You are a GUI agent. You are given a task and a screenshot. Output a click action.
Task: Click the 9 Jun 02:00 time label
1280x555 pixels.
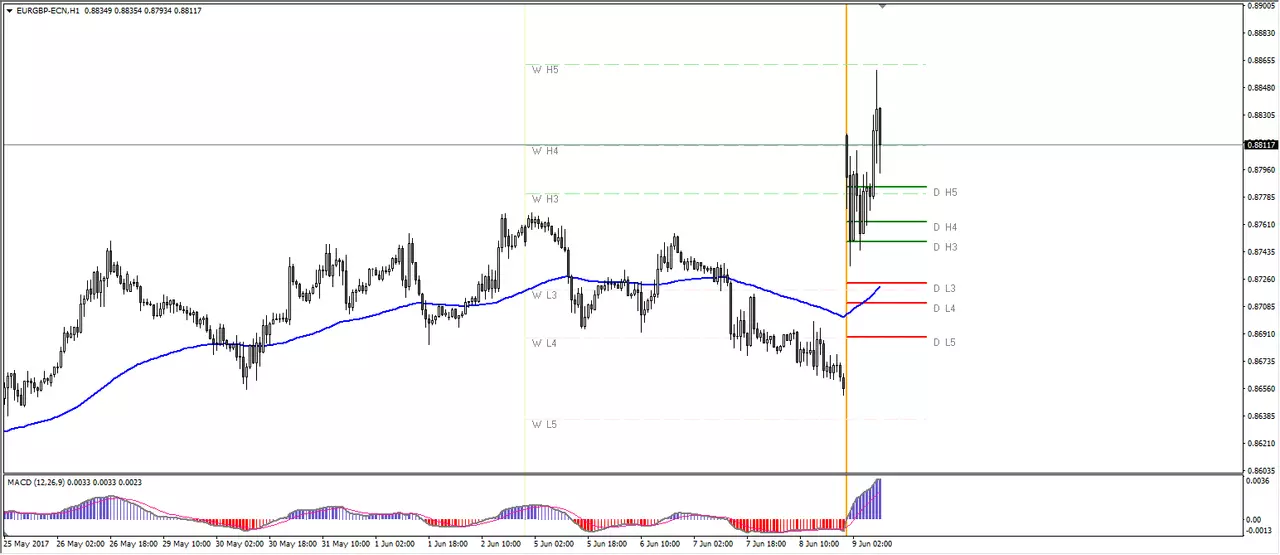coord(872,544)
